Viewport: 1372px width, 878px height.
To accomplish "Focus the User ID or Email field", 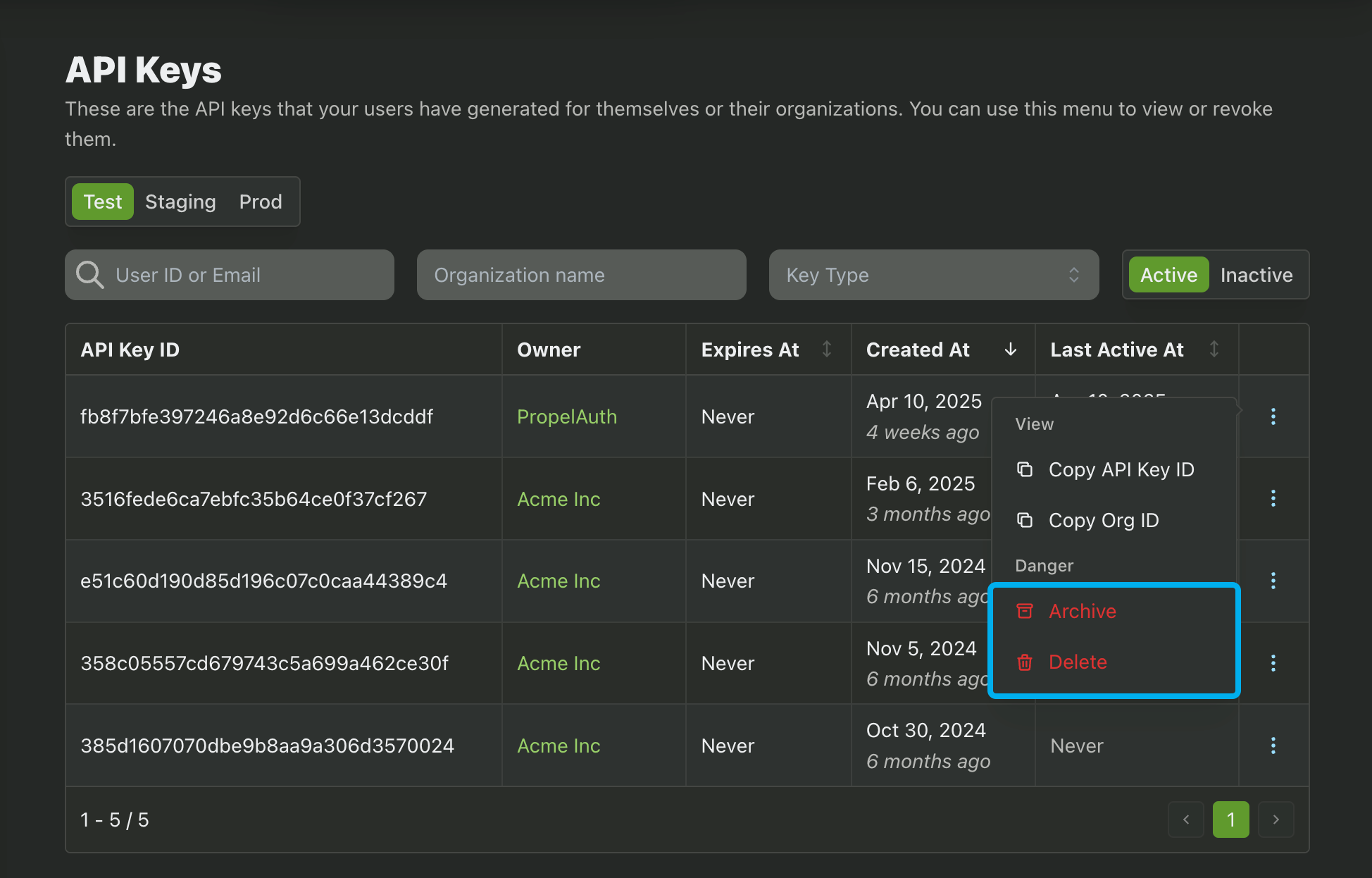I will click(x=230, y=275).
